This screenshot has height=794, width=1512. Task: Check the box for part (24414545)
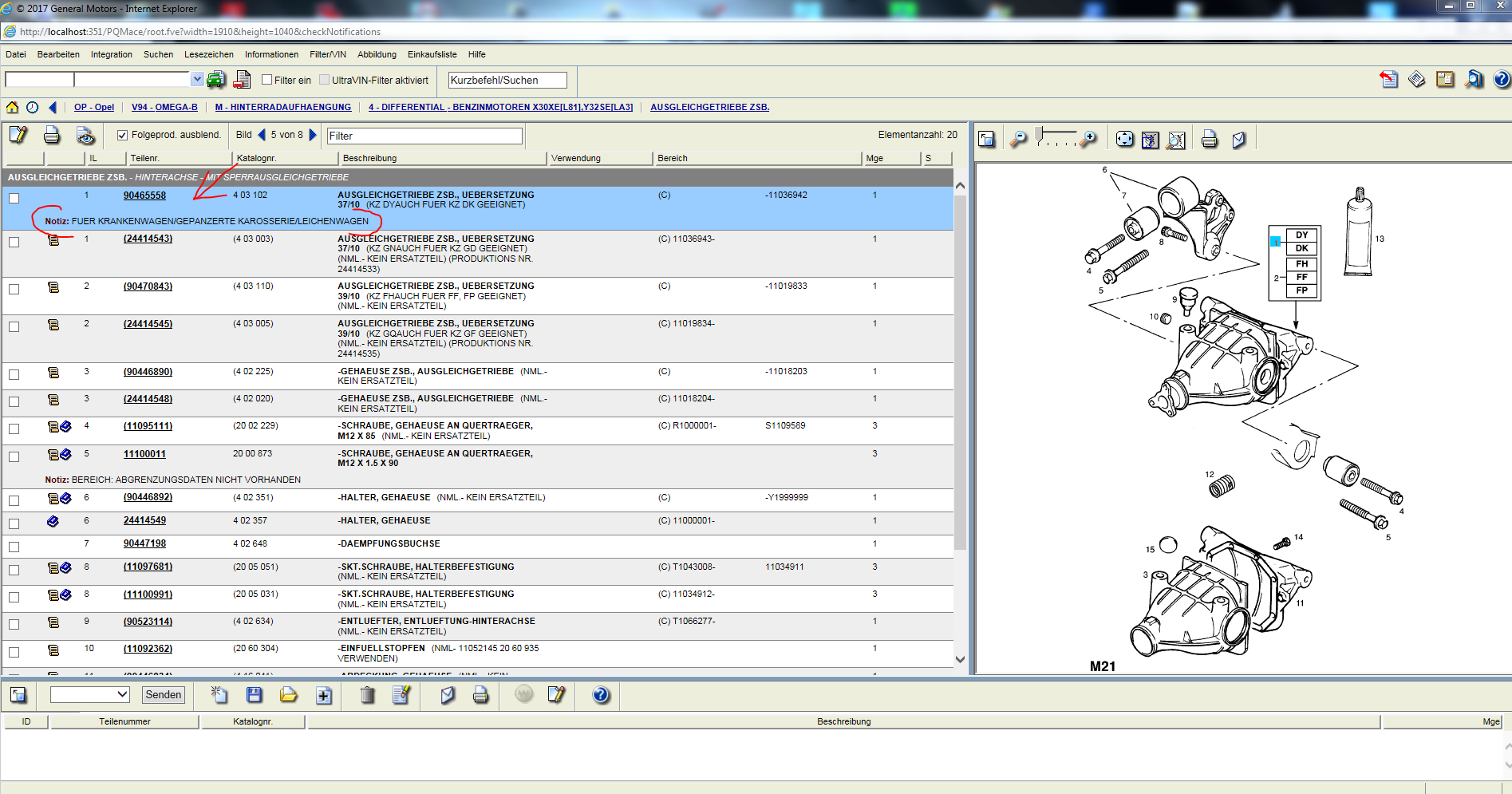click(x=14, y=326)
